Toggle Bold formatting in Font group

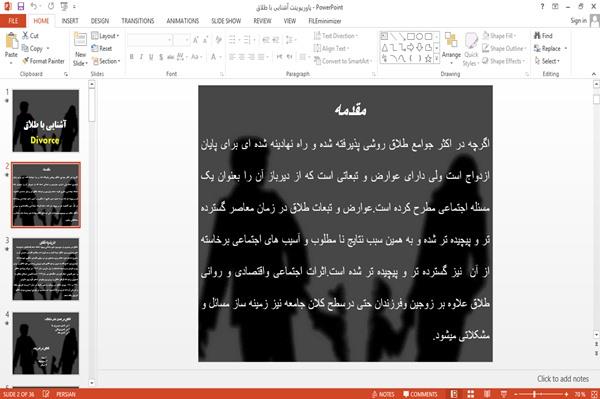132,57
